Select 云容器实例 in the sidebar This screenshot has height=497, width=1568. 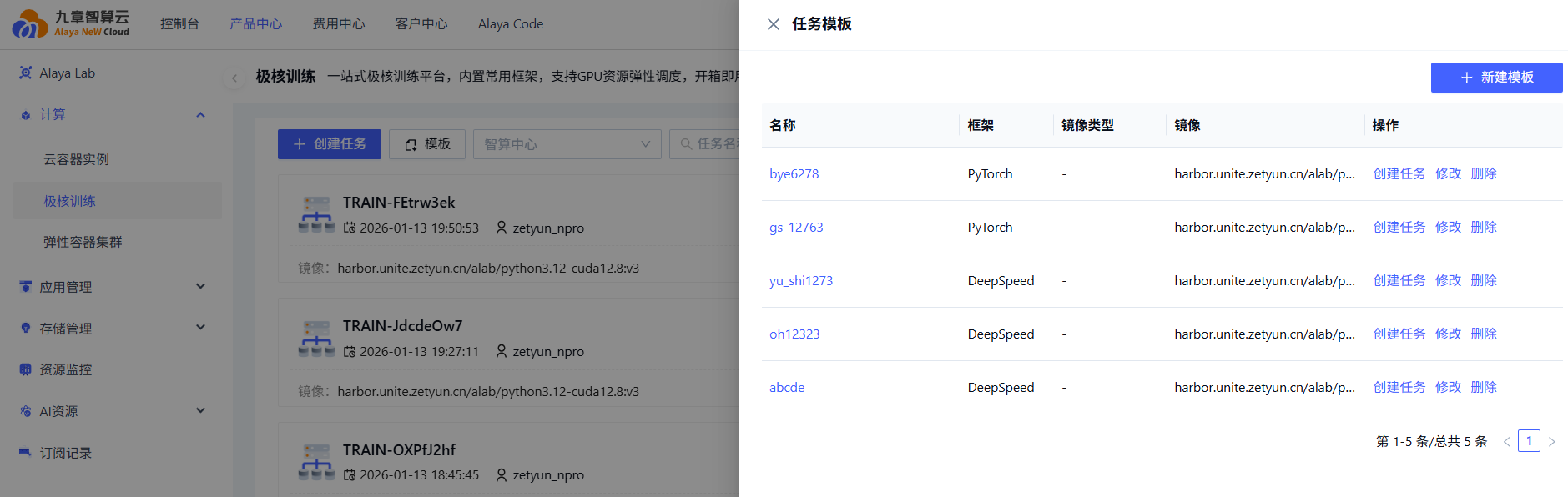point(118,159)
